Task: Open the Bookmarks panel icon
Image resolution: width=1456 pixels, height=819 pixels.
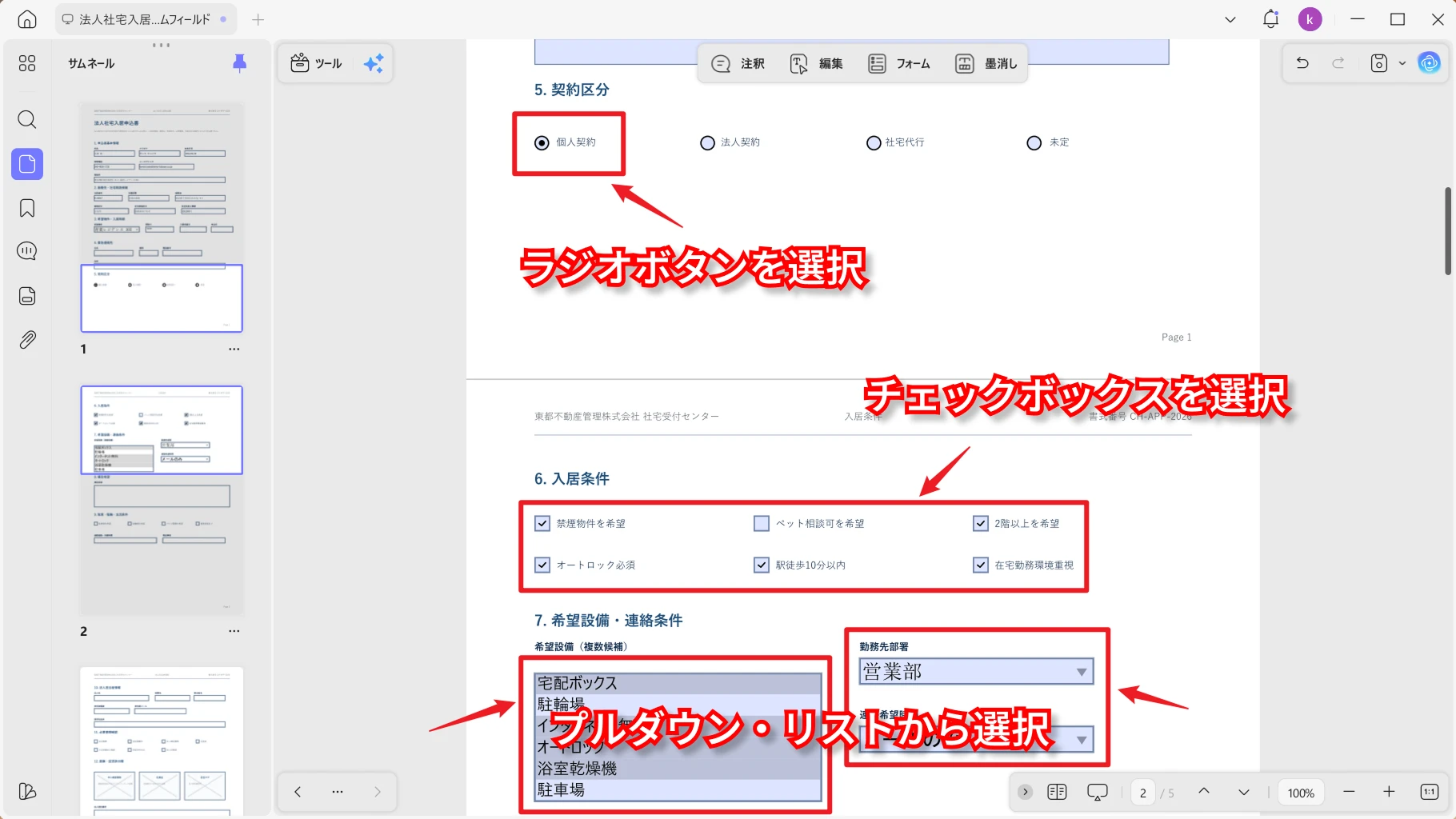Action: 27,209
